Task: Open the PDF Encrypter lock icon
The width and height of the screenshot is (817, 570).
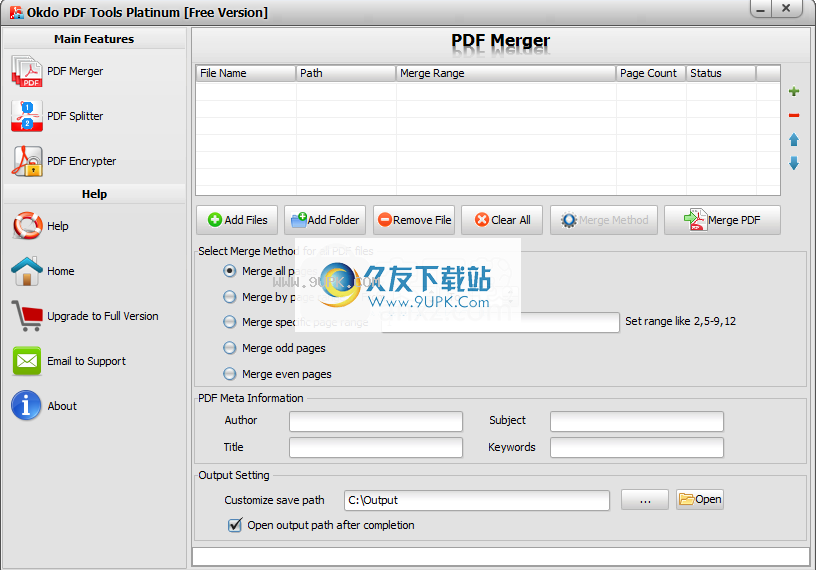Action: point(27,161)
